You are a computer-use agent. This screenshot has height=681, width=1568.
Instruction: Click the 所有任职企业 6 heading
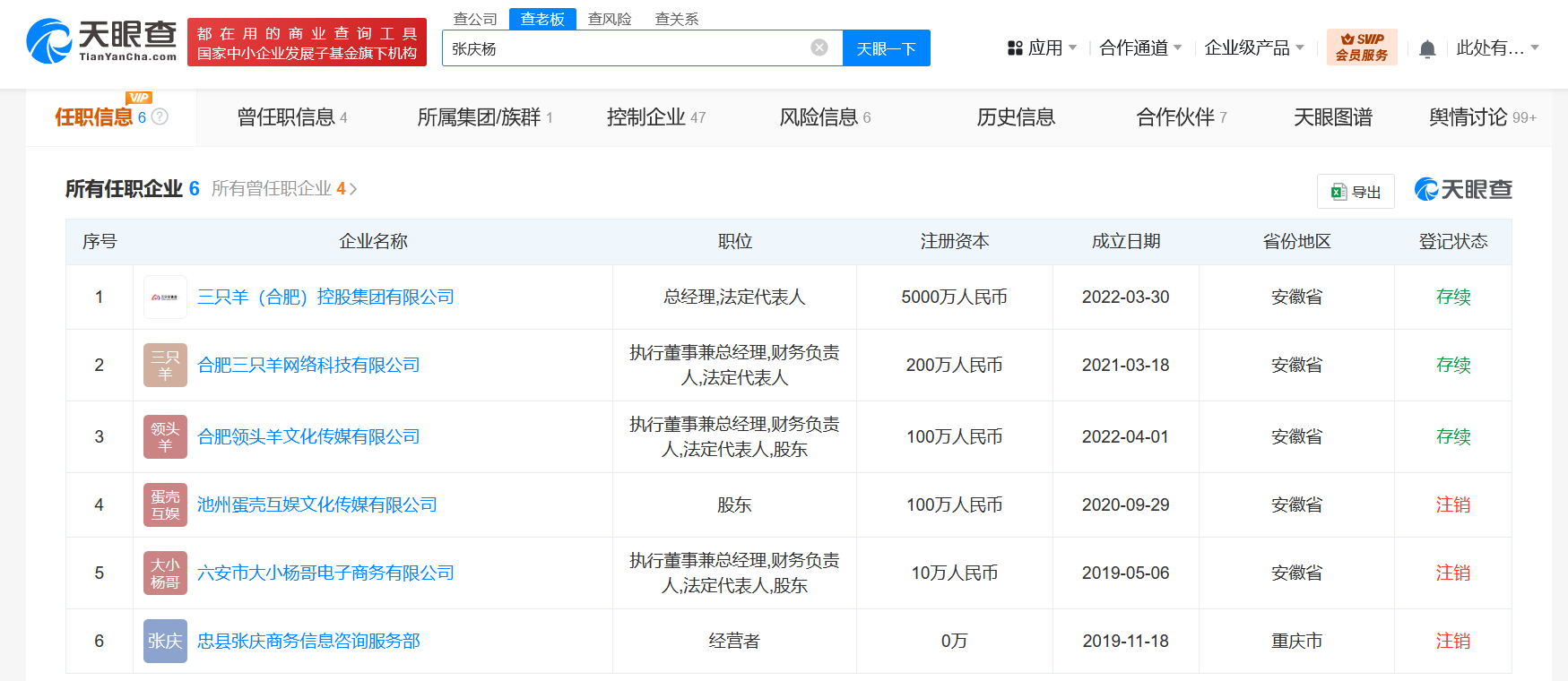point(133,188)
